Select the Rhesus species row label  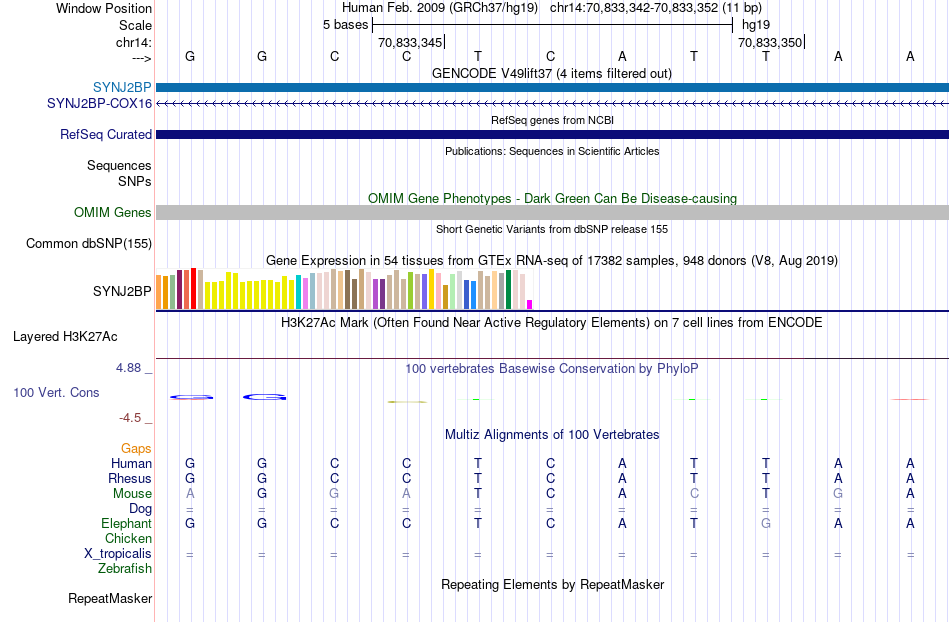pos(130,478)
